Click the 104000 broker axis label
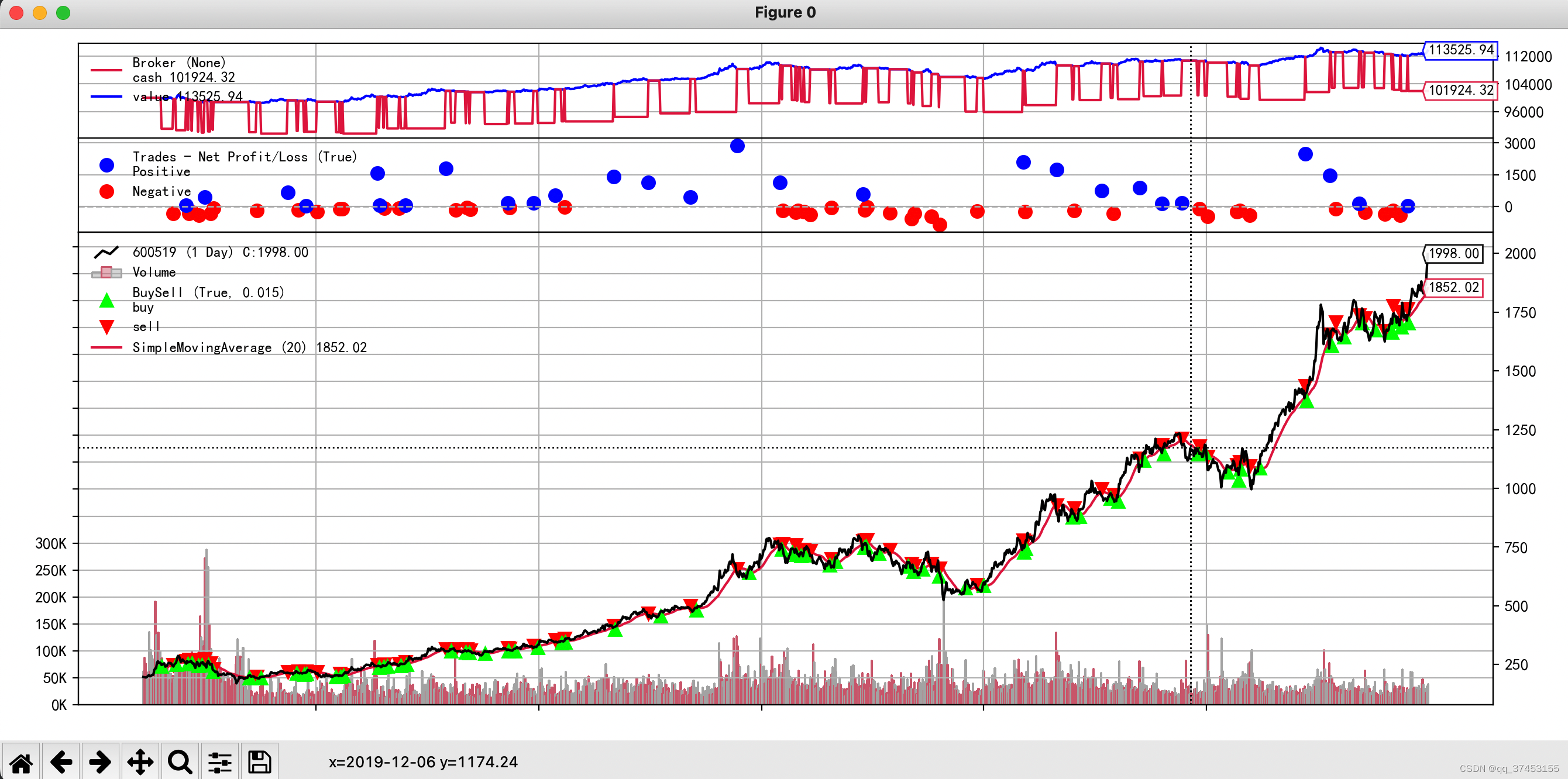Image resolution: width=1568 pixels, height=779 pixels. tap(1528, 85)
